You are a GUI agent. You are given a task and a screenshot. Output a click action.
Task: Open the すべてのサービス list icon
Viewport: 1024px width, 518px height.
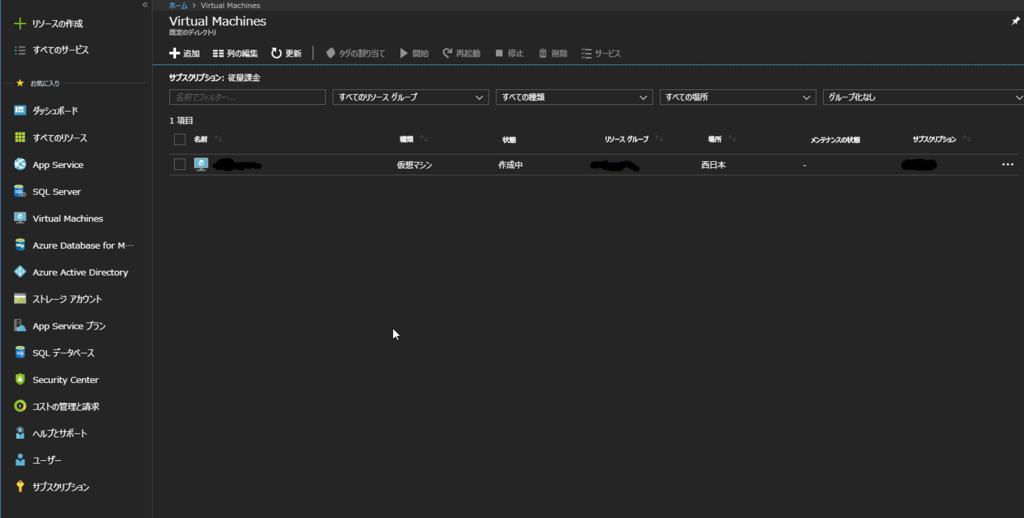click(x=20, y=50)
